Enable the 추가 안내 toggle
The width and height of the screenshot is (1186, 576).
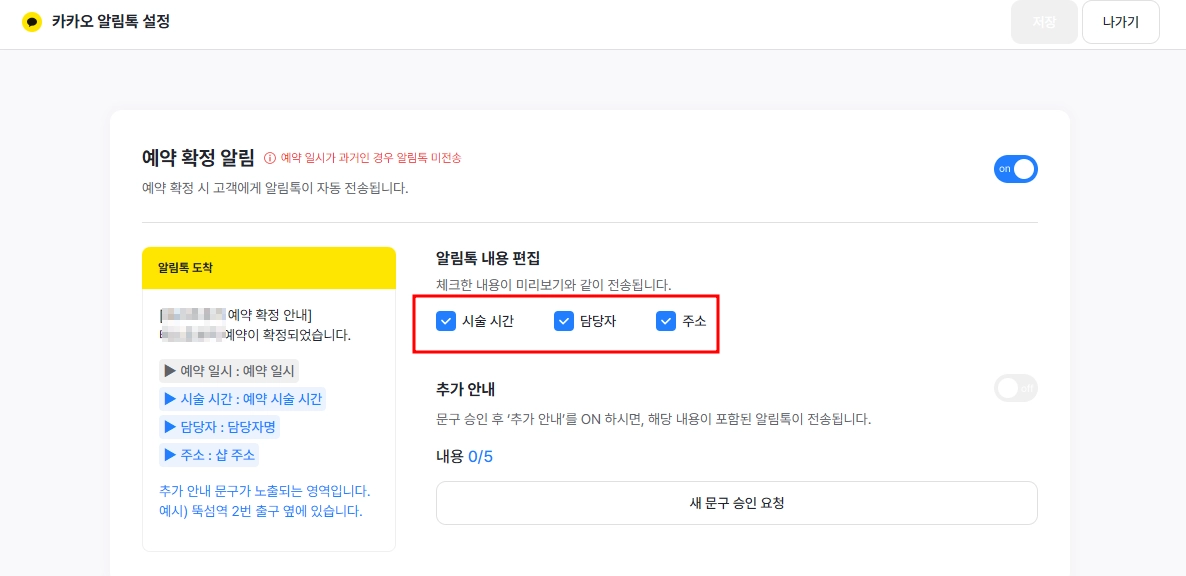1016,389
